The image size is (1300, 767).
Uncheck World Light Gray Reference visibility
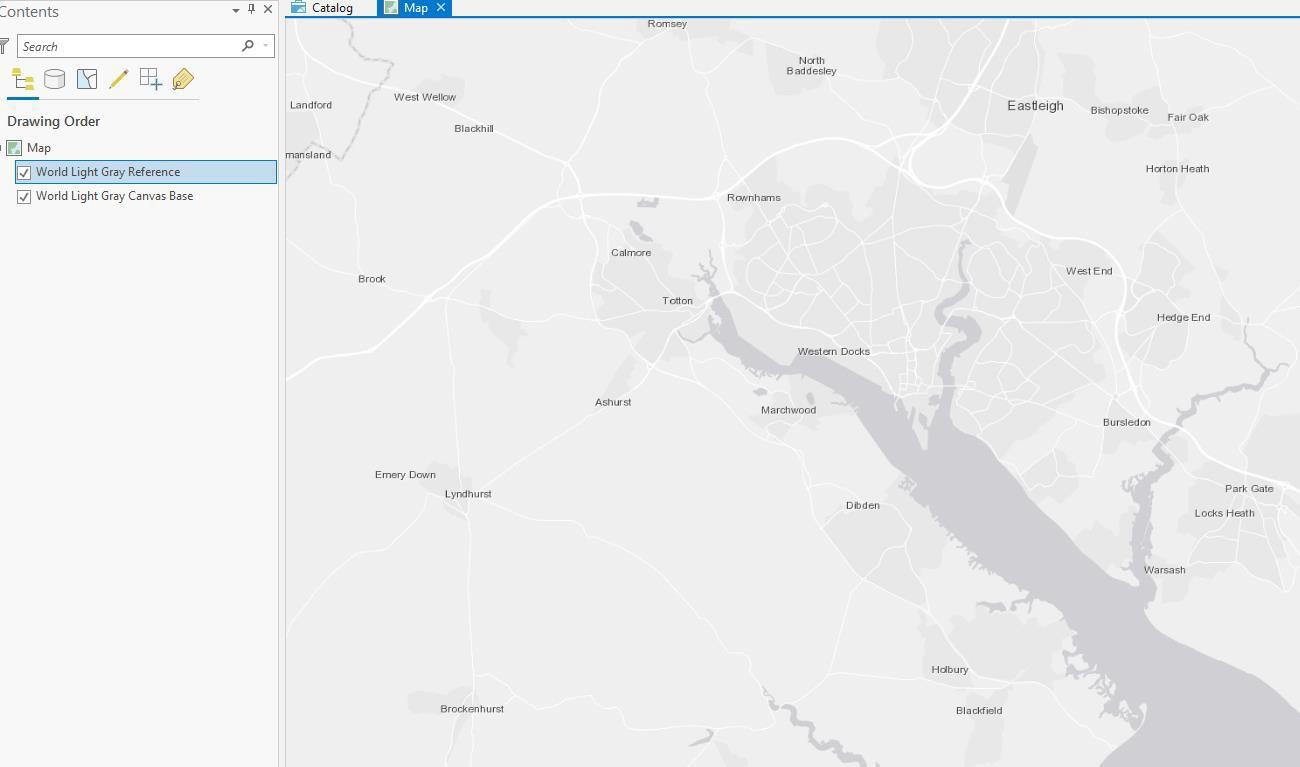pyautogui.click(x=24, y=171)
